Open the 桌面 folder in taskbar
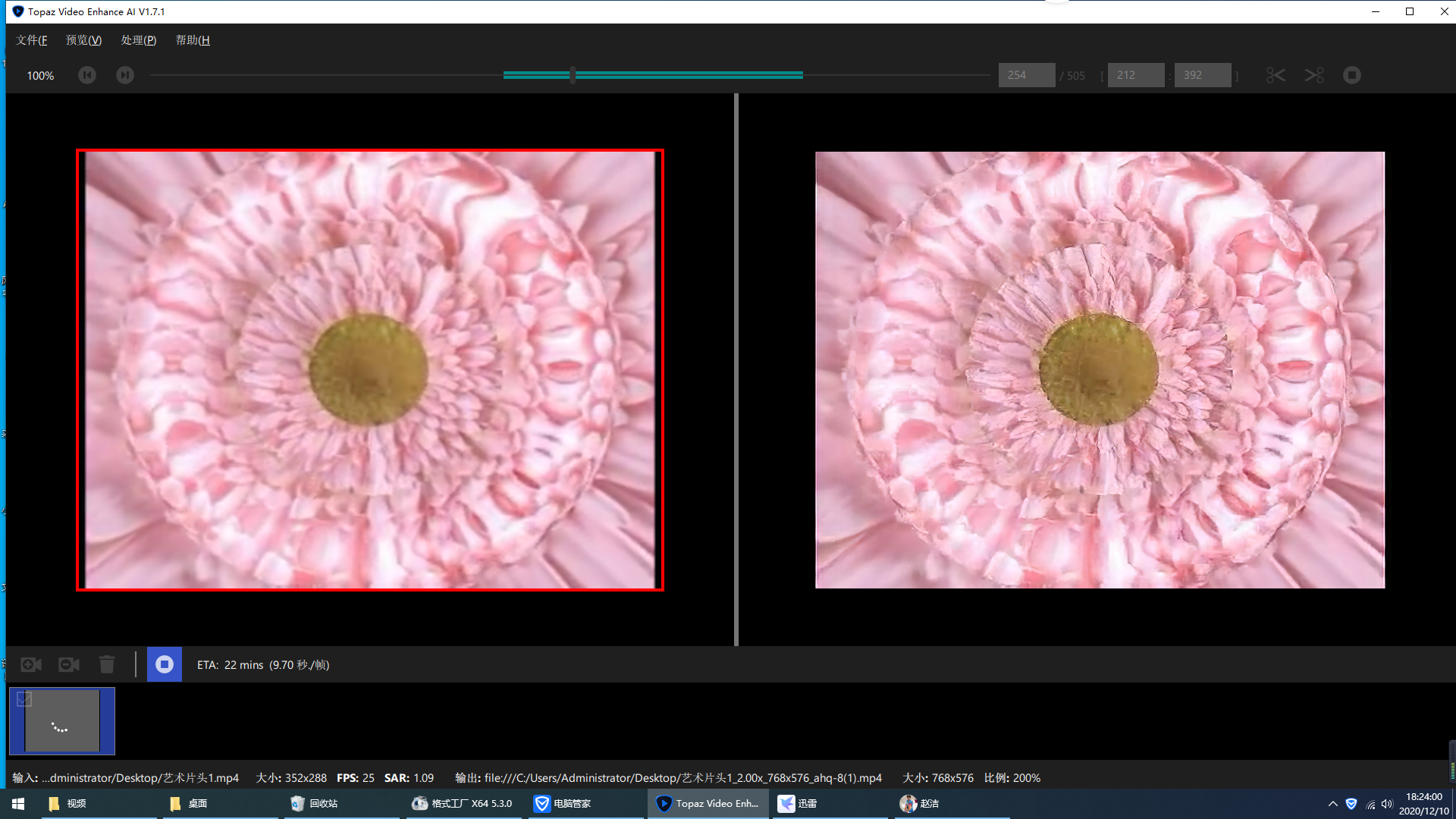Screen dimensions: 1456x819 (x=221, y=803)
